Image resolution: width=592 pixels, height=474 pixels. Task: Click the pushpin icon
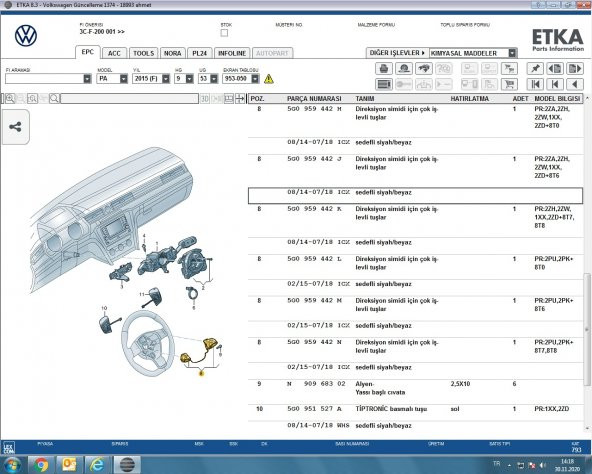pyautogui.click(x=535, y=69)
